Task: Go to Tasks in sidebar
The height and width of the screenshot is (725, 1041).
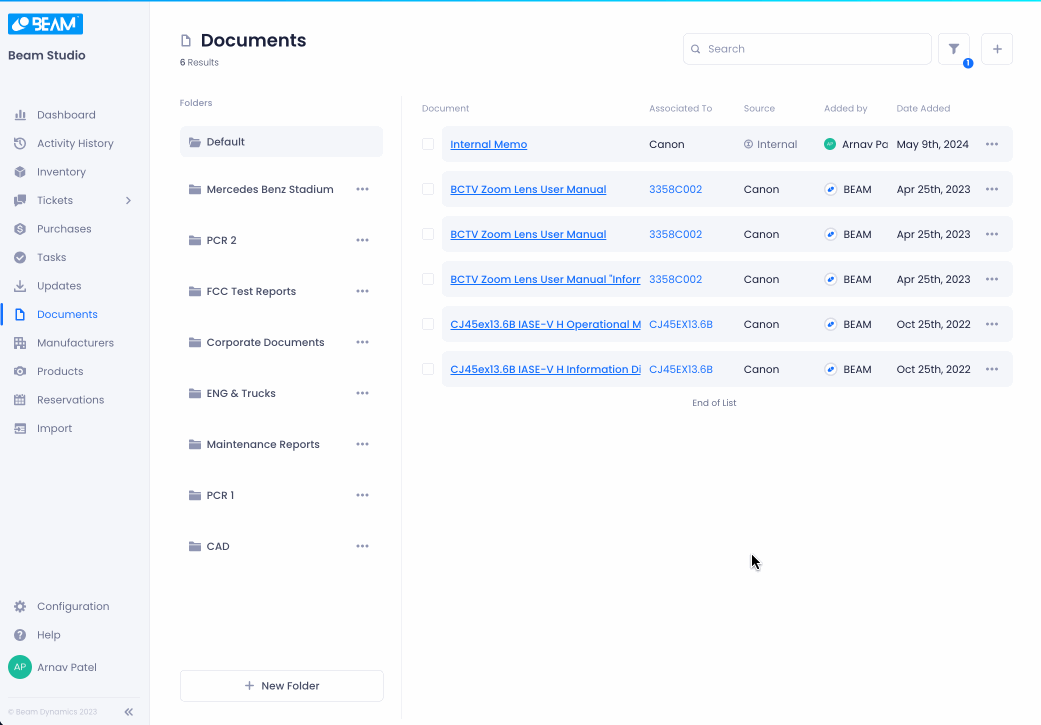Action: (51, 258)
